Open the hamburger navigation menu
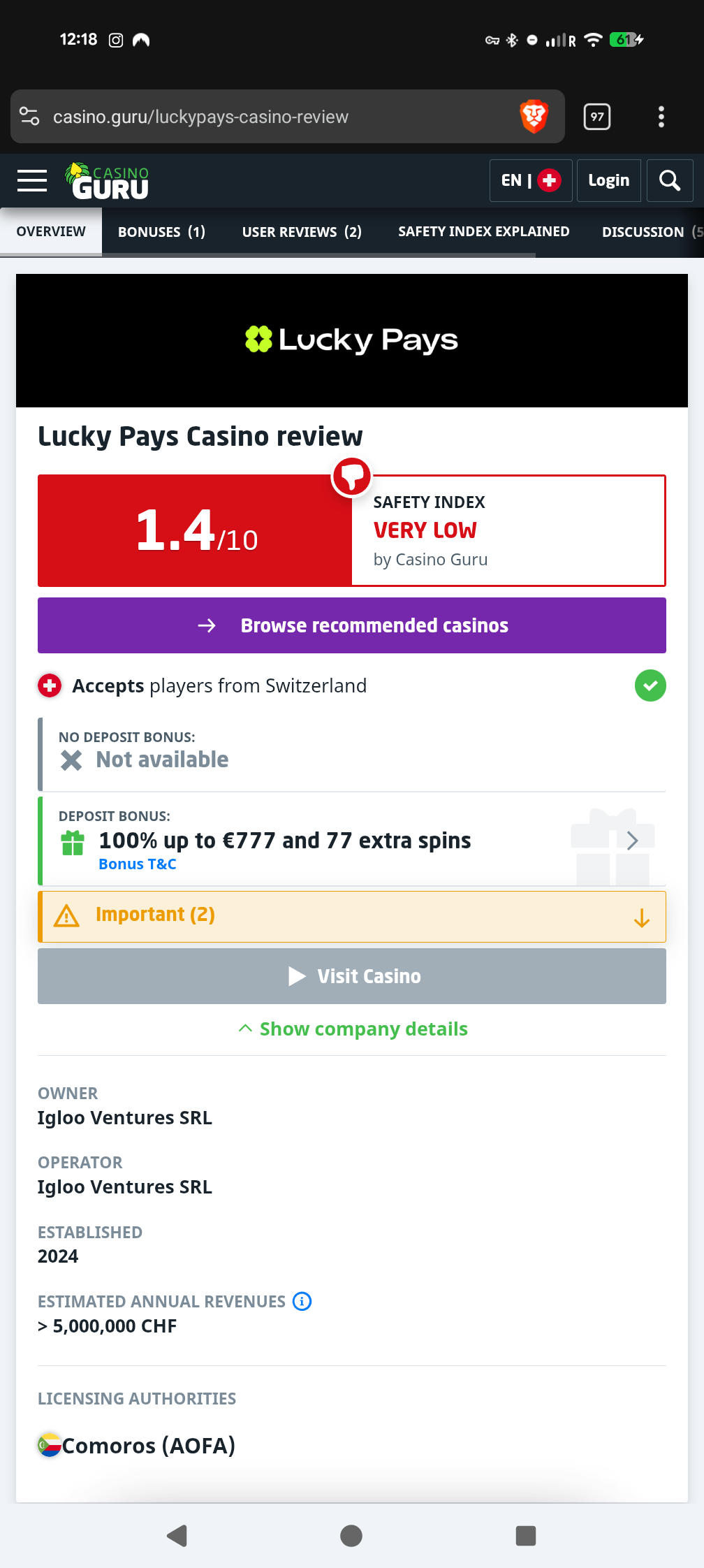 point(32,181)
